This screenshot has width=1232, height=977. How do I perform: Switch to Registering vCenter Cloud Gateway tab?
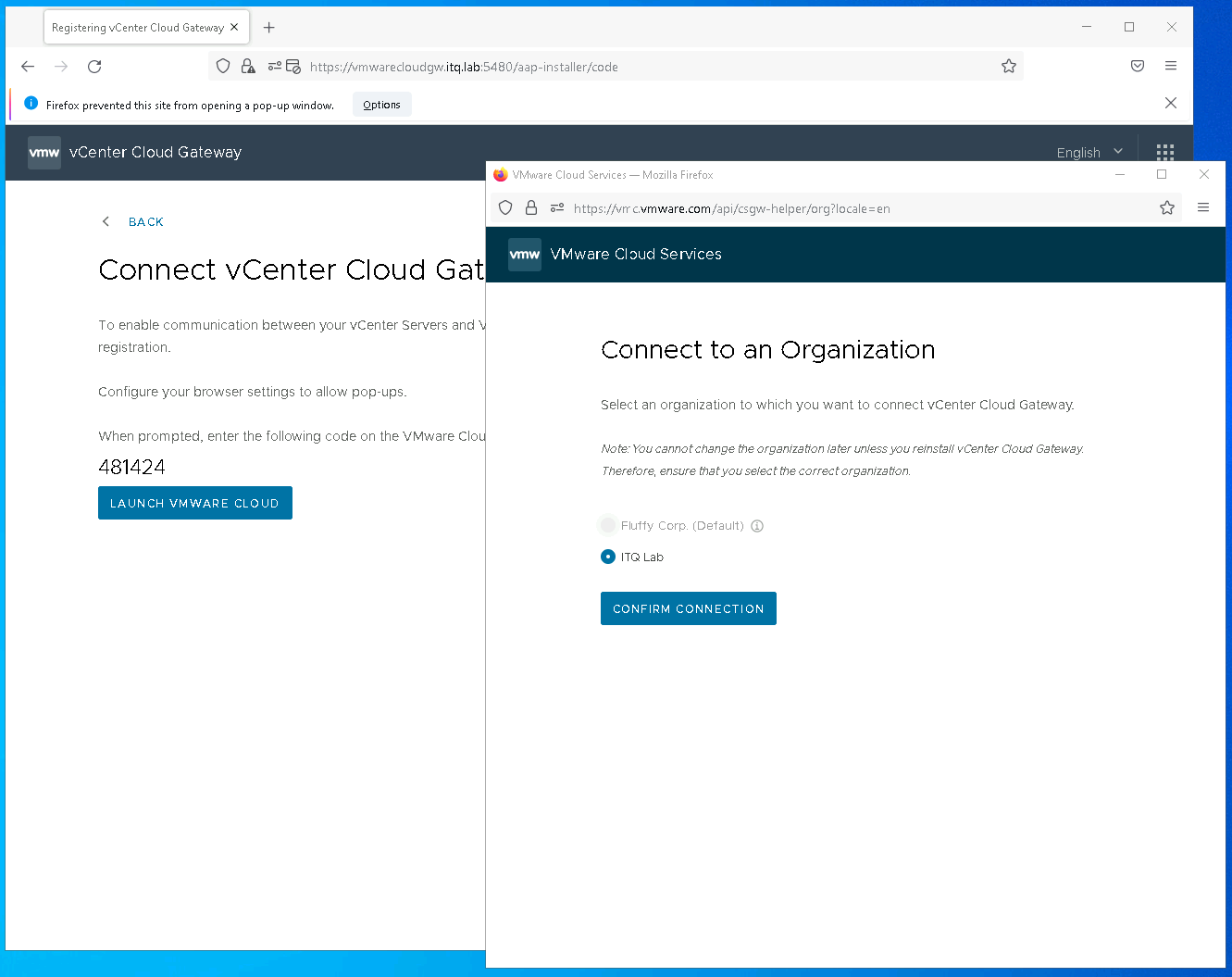point(137,28)
